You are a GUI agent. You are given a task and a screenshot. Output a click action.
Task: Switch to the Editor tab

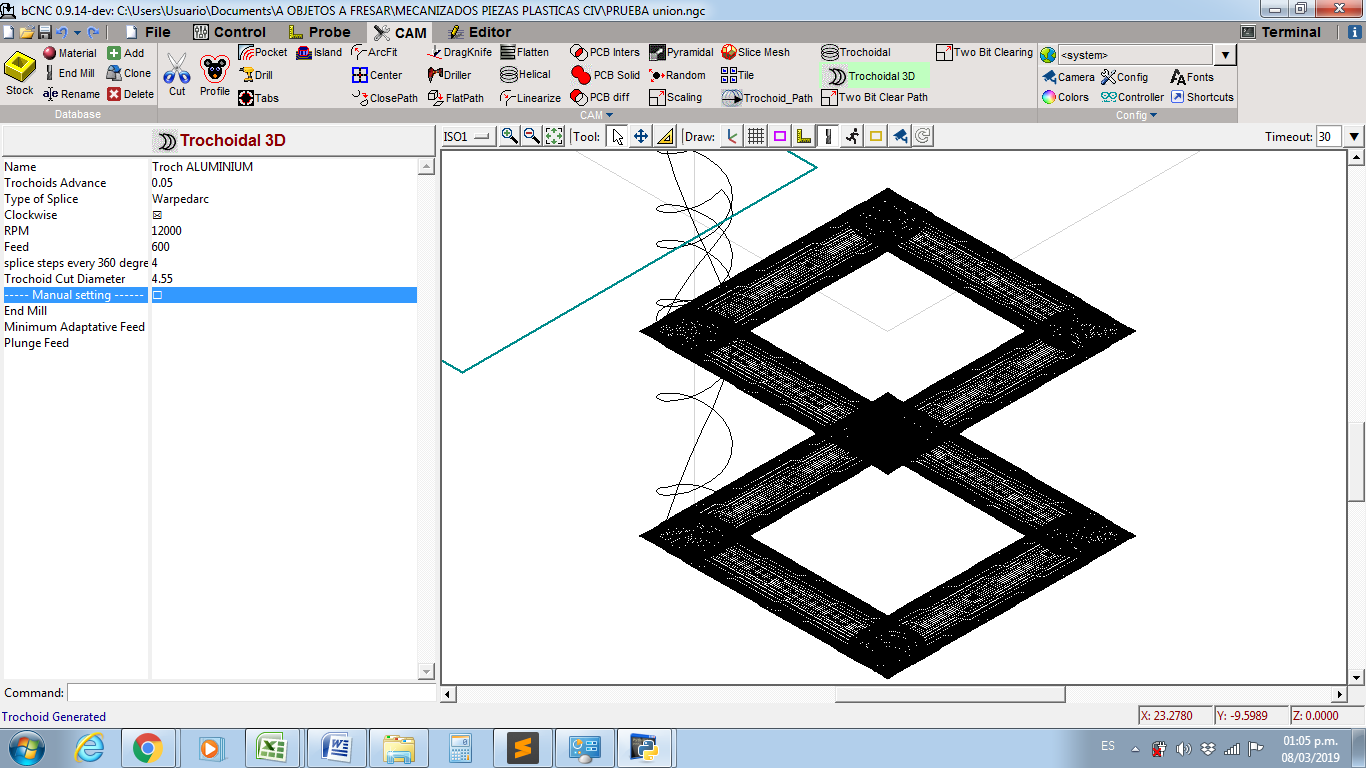(x=479, y=32)
